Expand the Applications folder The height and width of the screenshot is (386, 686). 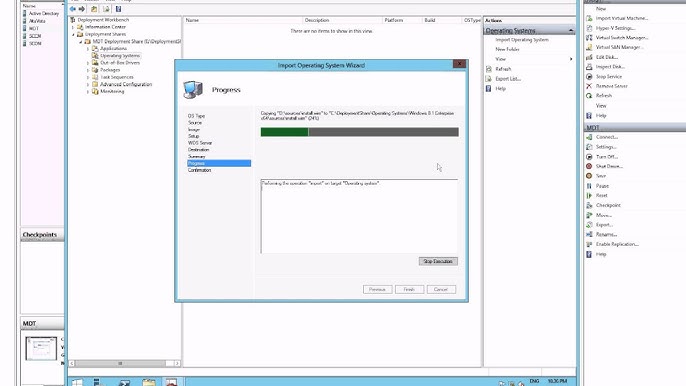[x=88, y=49]
